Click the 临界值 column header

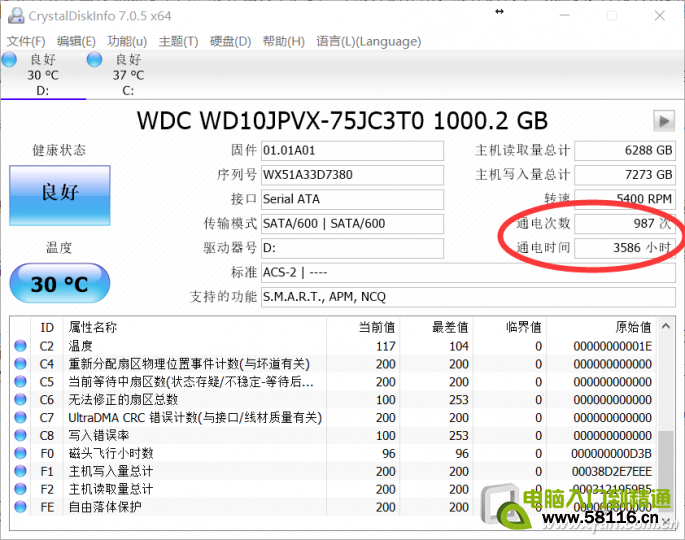[510, 327]
